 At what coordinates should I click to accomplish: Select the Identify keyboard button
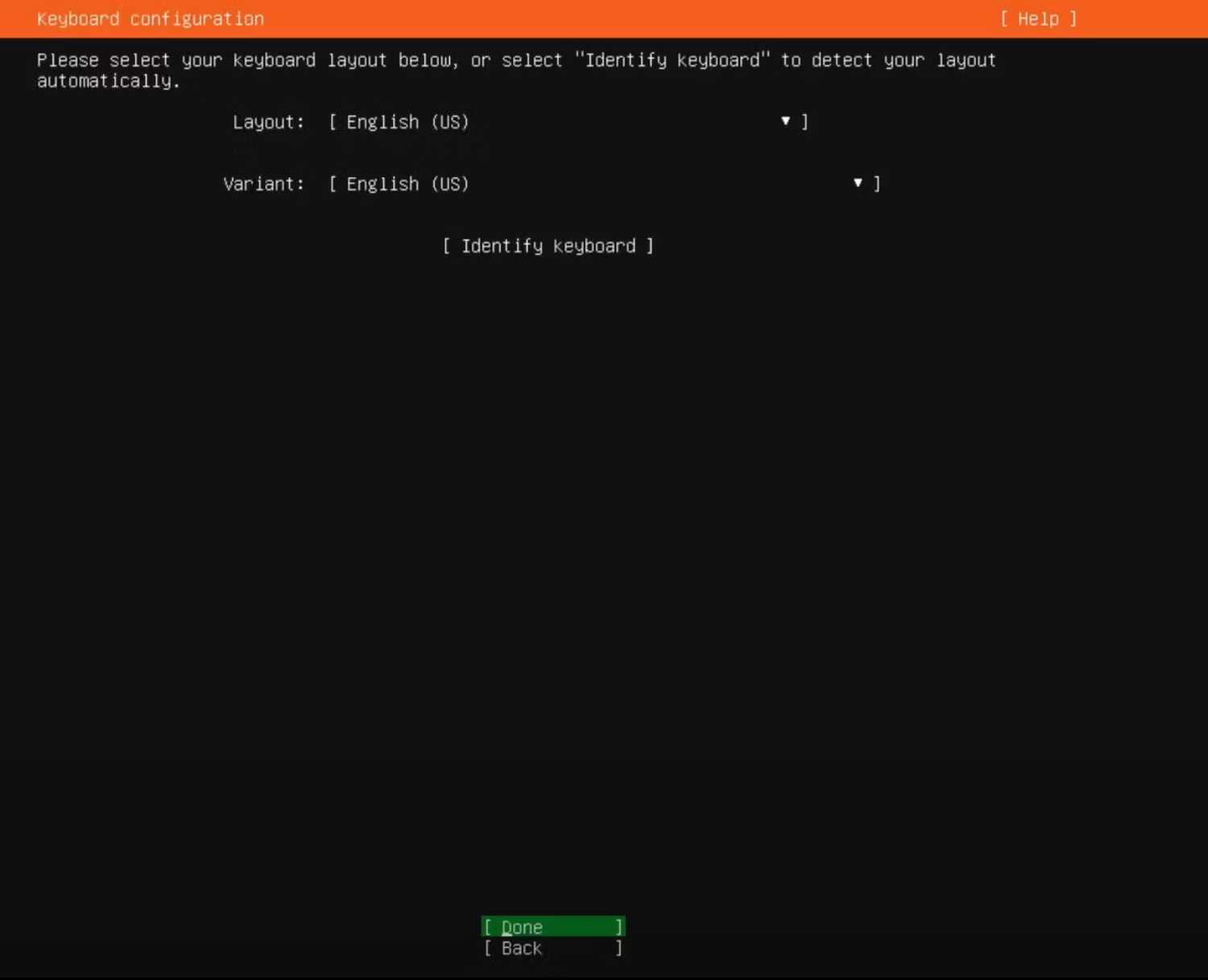pyautogui.click(x=548, y=246)
